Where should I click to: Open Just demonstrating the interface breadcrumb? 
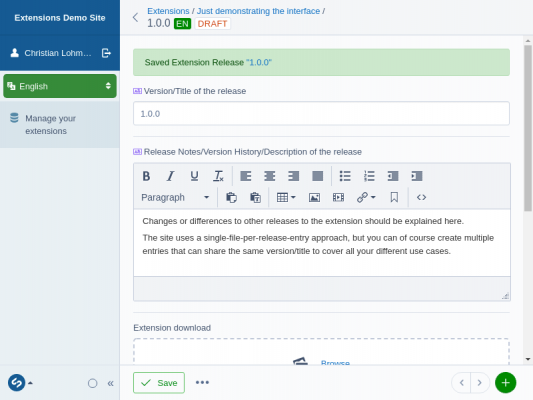[258, 11]
